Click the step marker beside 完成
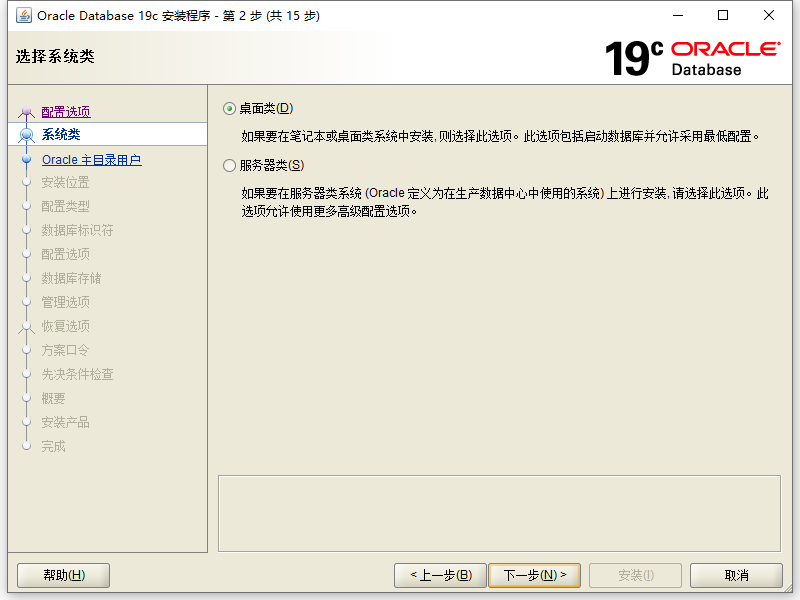Screen dimensions: 800x600 27,446
